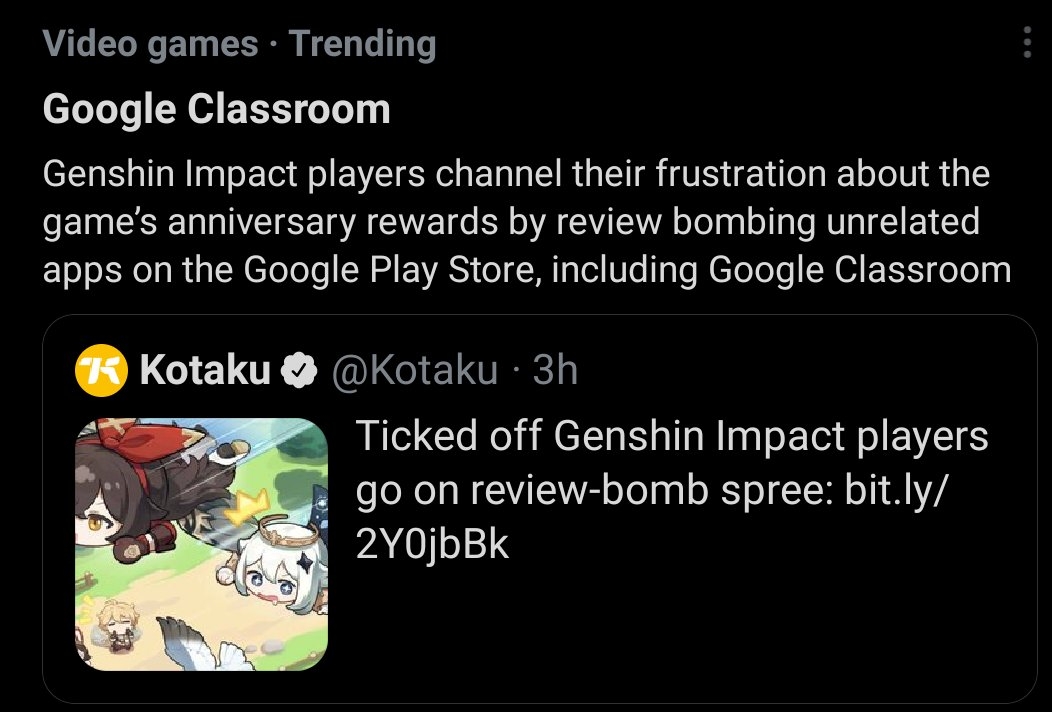Tap the verified badge beside Kotaku
Image resolution: width=1052 pixels, height=712 pixels.
[299, 370]
